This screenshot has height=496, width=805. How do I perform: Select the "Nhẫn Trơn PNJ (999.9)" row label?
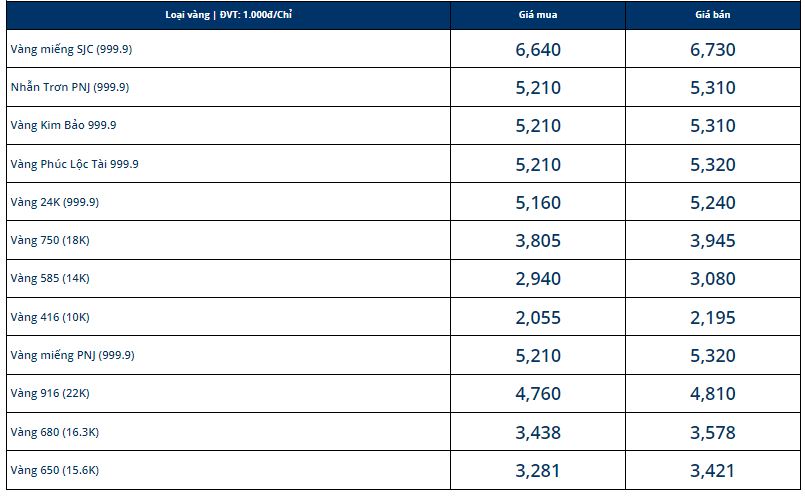tap(69, 87)
